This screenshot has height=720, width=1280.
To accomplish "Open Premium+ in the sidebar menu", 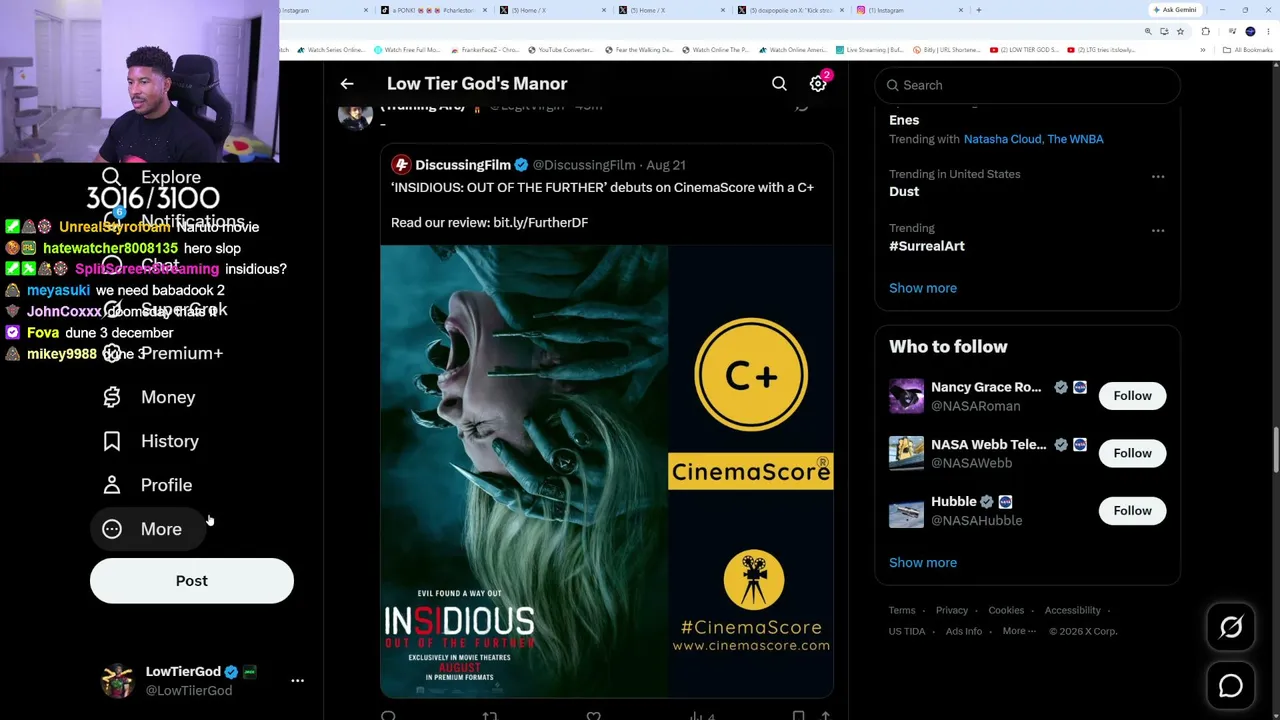I will 182,353.
